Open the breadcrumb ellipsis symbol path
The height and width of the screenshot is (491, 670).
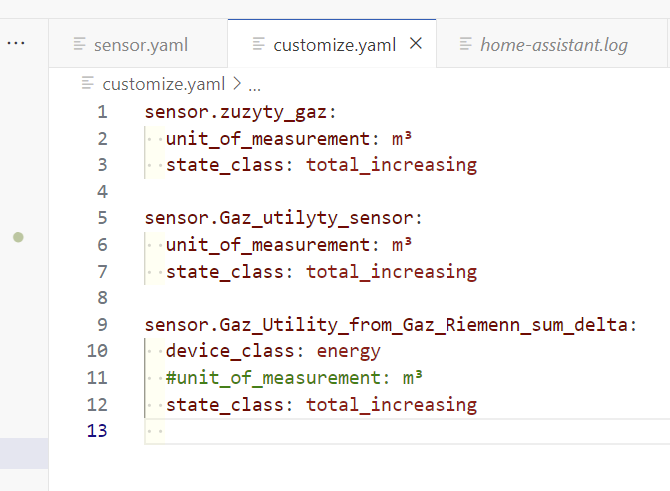[254, 88]
